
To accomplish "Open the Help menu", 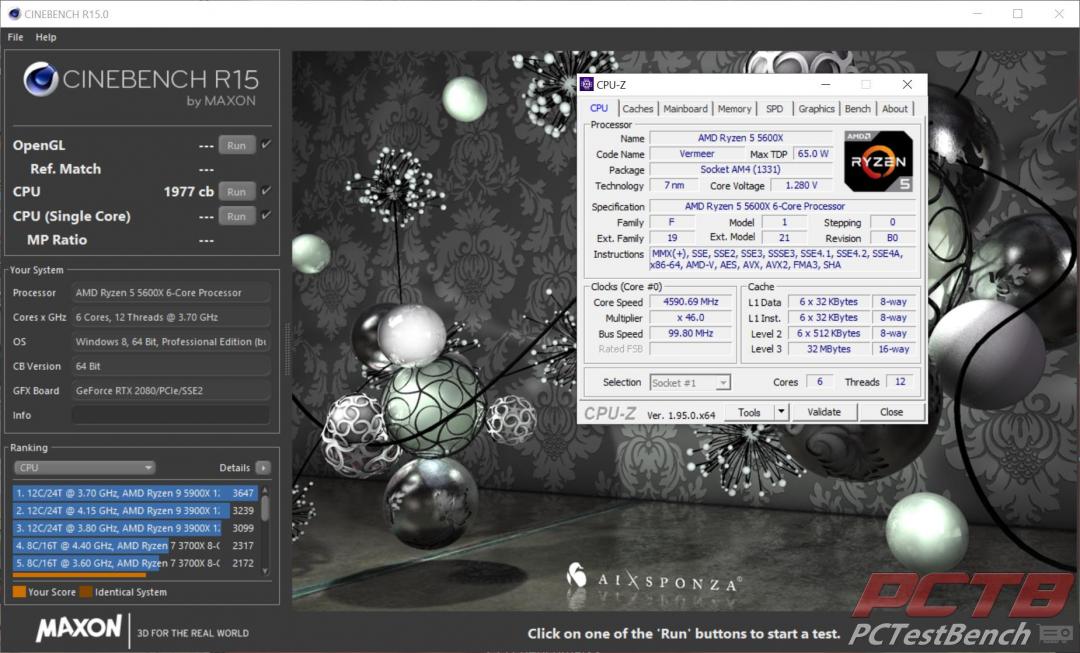I will tap(46, 37).
